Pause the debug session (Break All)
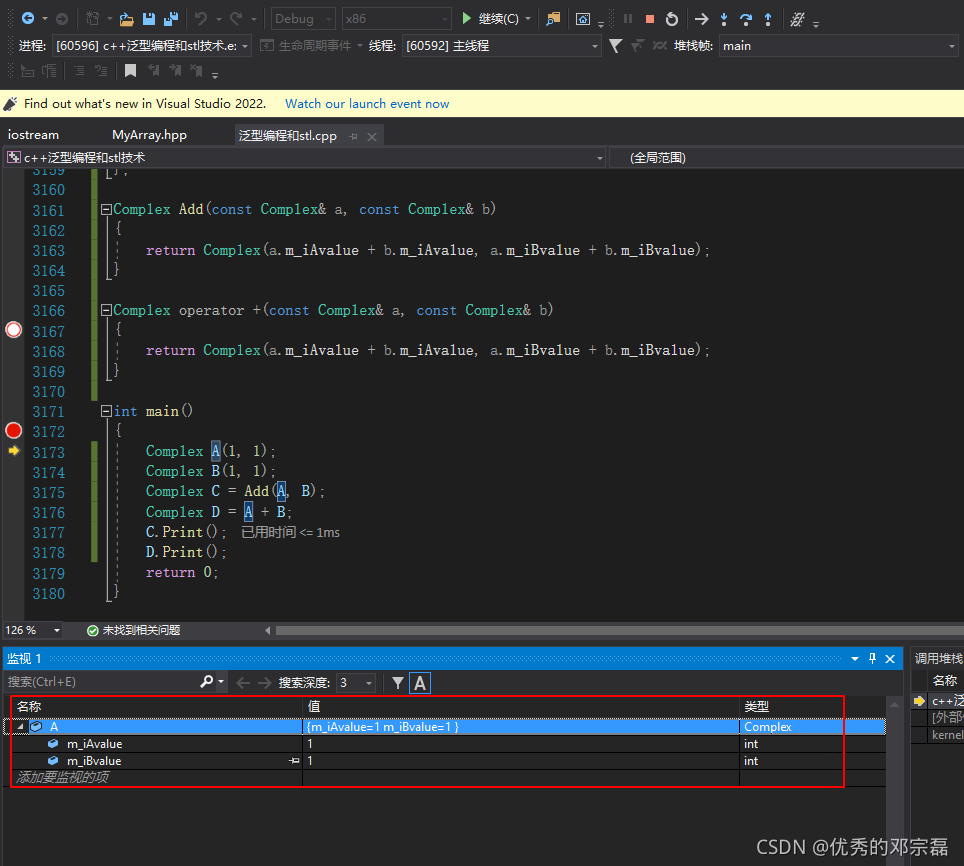964x866 pixels. coord(628,18)
